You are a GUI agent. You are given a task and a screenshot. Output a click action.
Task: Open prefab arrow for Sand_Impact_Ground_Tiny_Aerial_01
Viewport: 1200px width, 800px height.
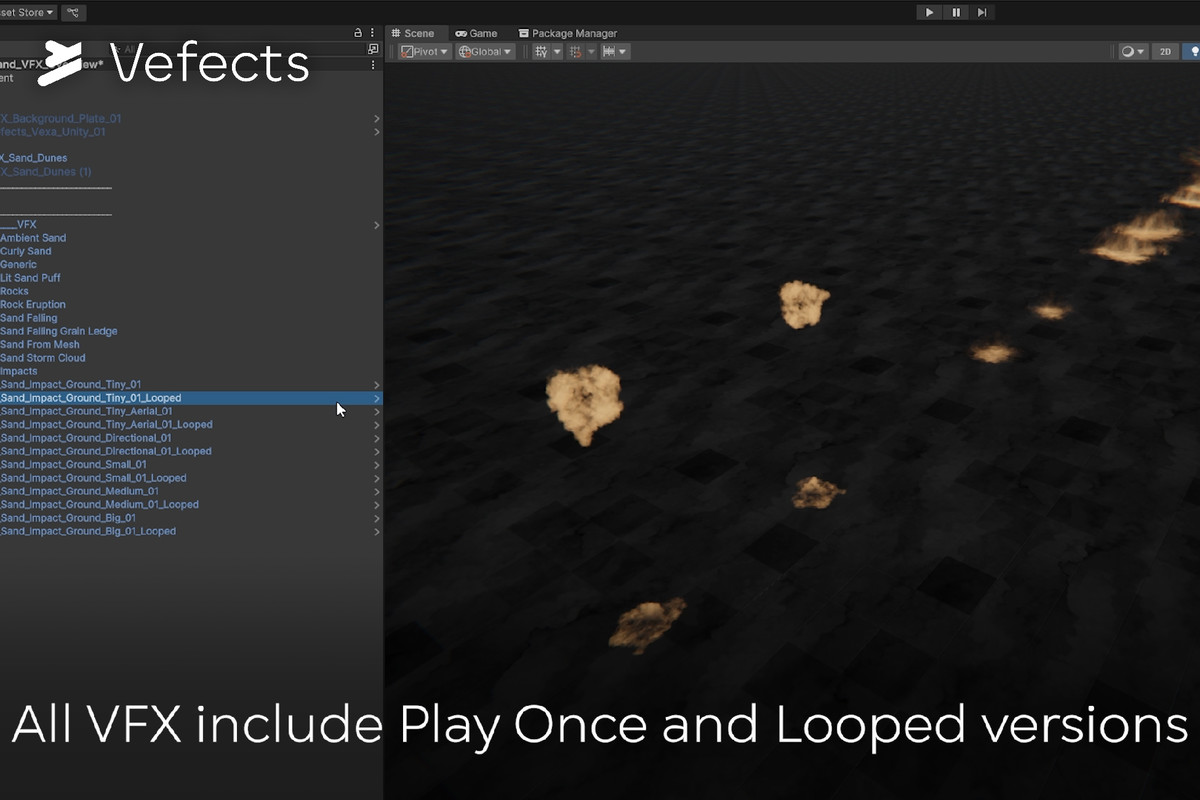point(377,411)
